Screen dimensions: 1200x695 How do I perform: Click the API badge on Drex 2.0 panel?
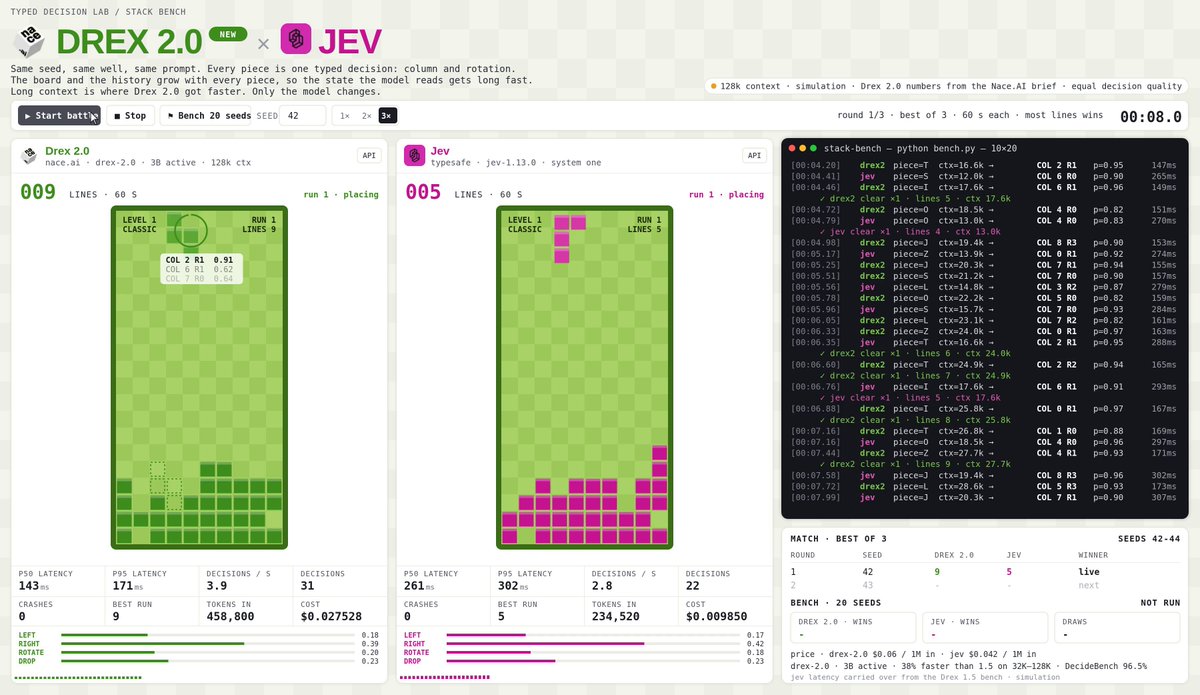pos(369,155)
